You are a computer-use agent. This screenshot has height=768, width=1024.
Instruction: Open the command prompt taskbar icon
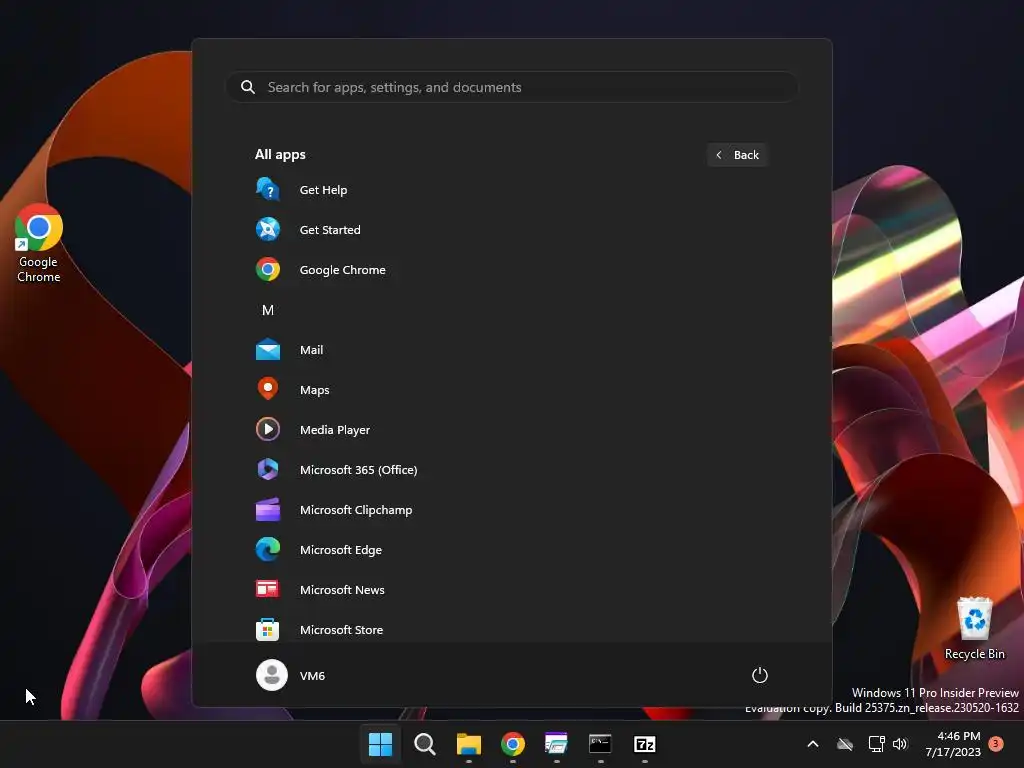[600, 744]
